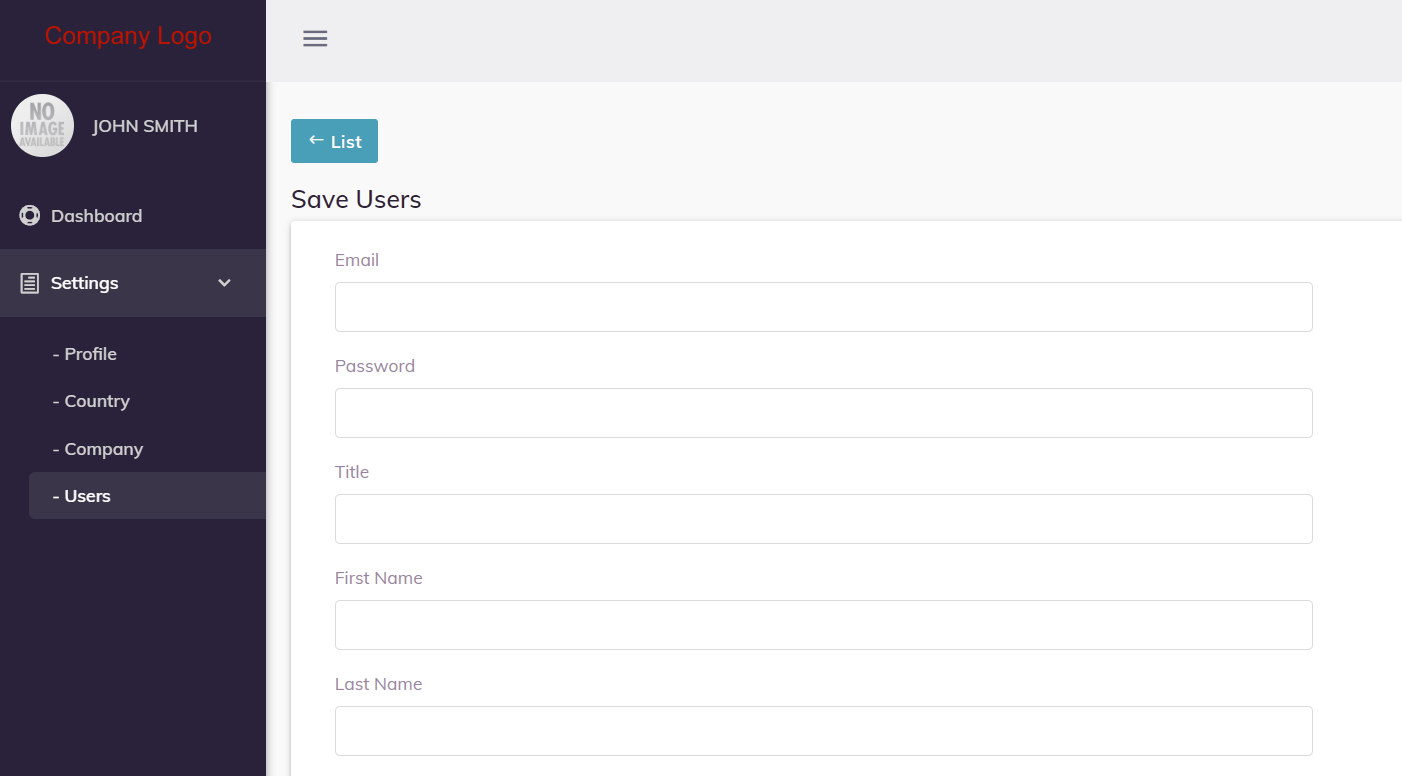Collapse the Settings submenu via its chevron
This screenshot has width=1402, height=776.
tap(224, 283)
